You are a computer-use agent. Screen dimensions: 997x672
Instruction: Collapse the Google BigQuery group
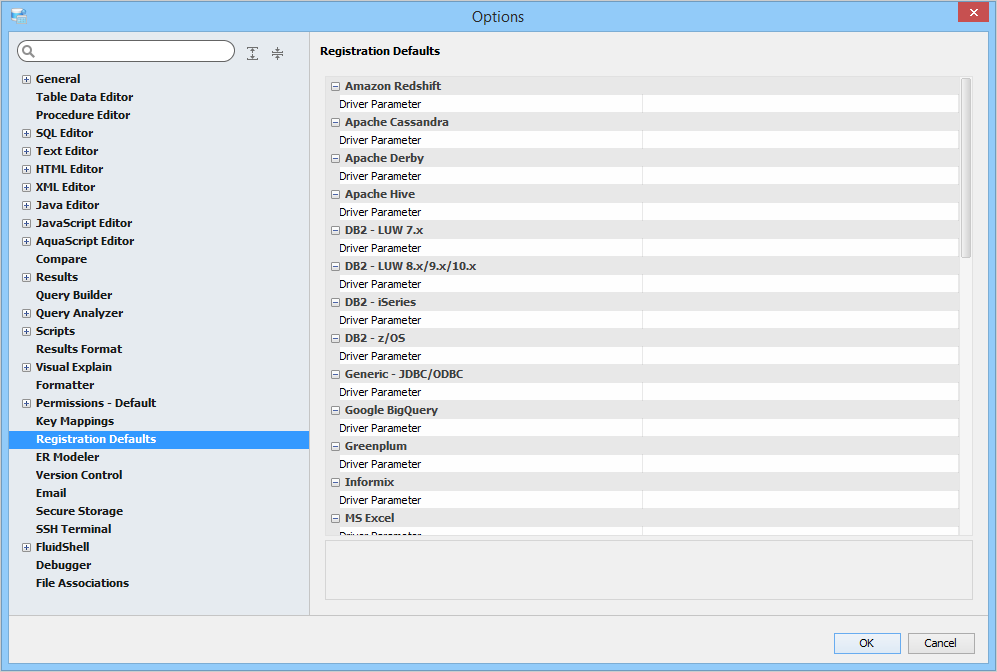coord(335,411)
